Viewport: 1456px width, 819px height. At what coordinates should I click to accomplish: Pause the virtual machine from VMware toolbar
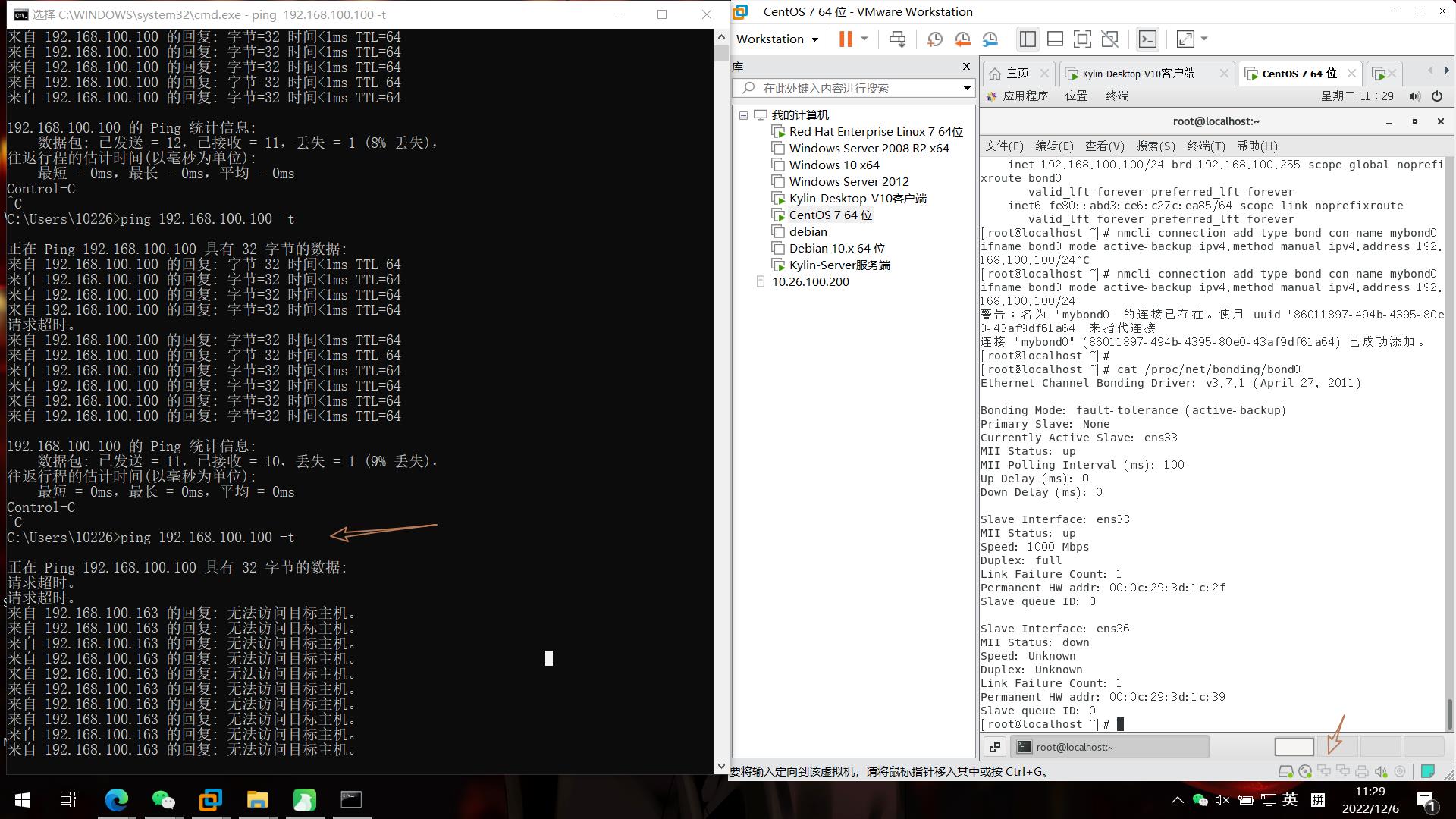(x=845, y=39)
